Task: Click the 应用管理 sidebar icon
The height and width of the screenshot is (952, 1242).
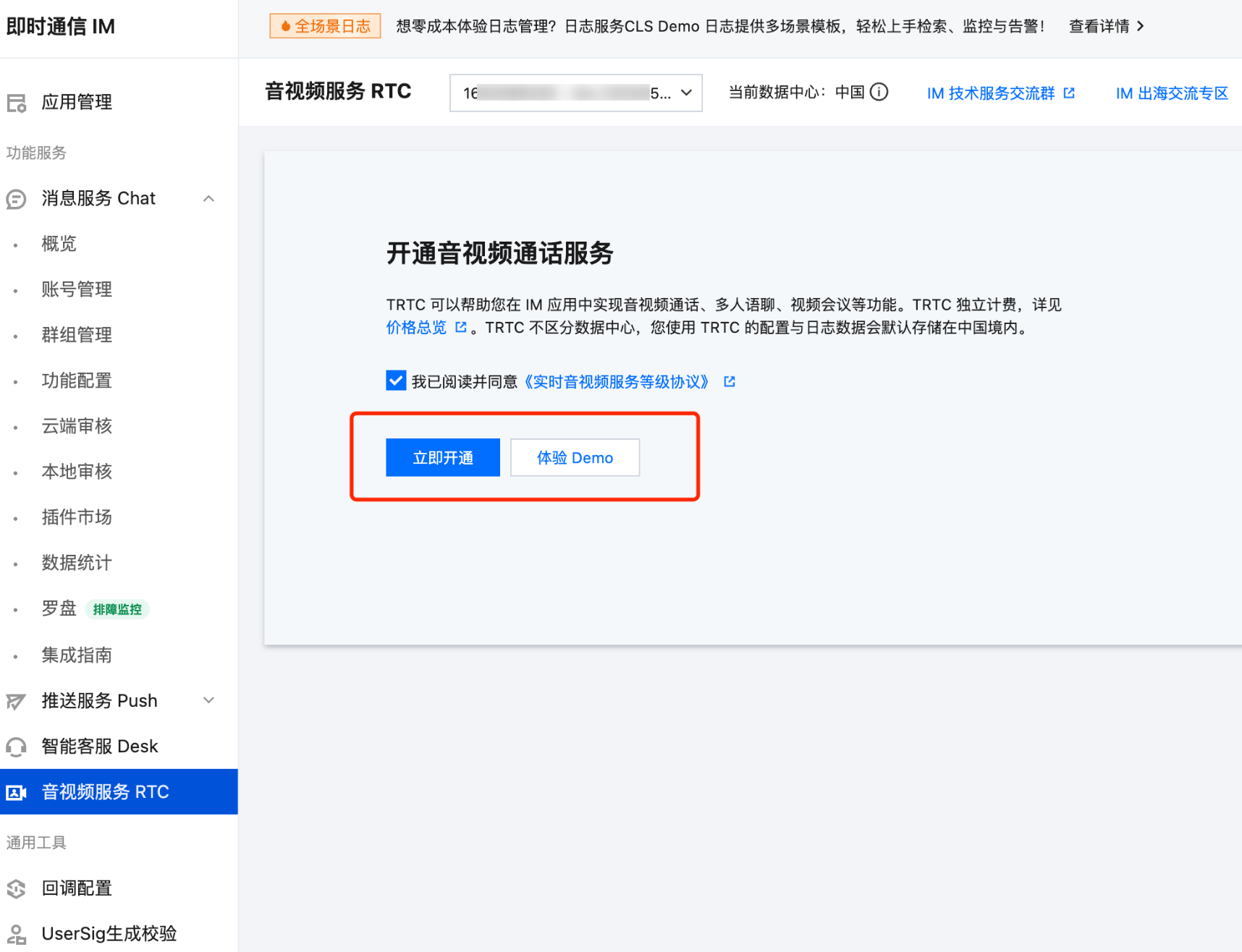Action: tap(16, 103)
